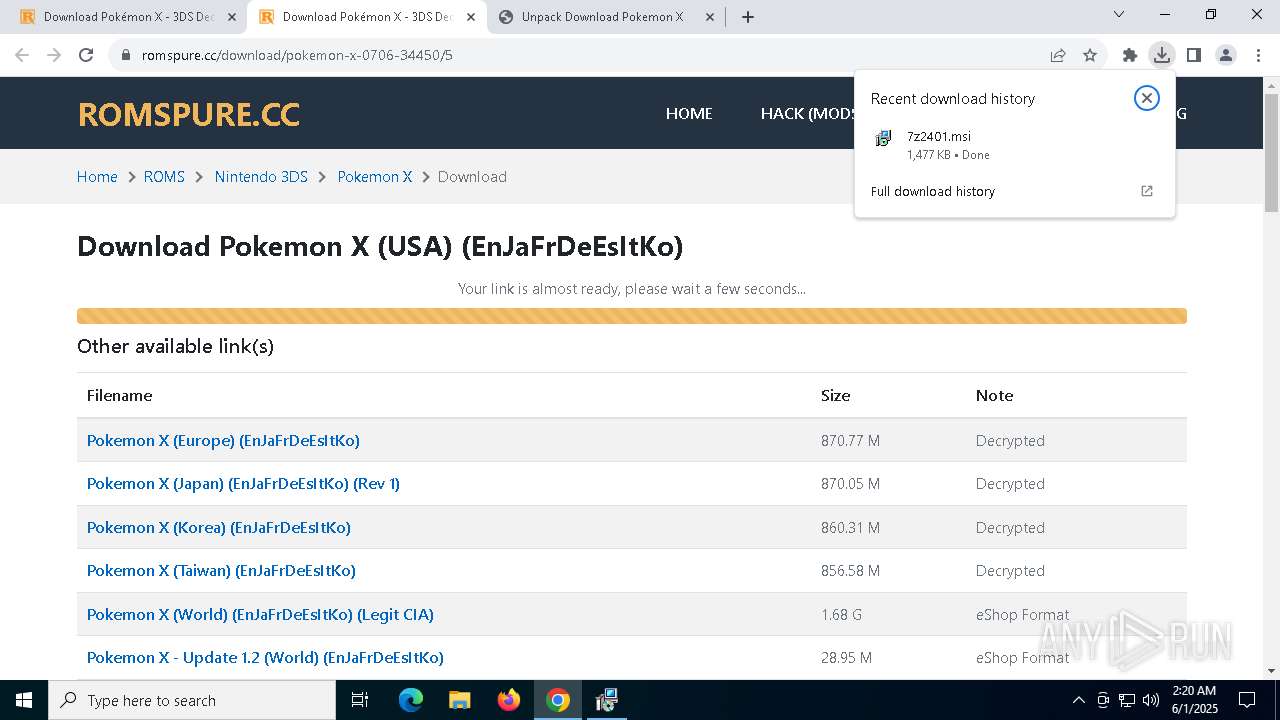Viewport: 1280px width, 720px height.
Task: Show hidden system tray icons
Action: [x=1078, y=700]
